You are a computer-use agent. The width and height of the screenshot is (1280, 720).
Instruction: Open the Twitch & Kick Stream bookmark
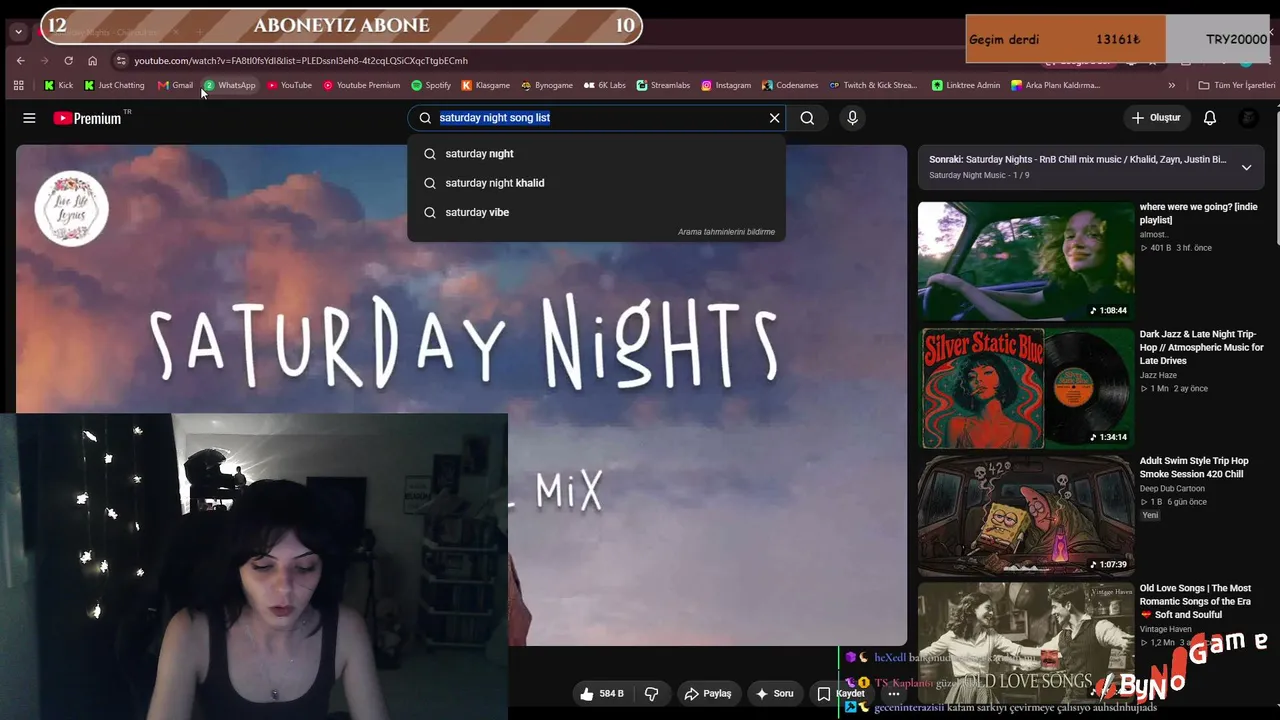click(873, 85)
